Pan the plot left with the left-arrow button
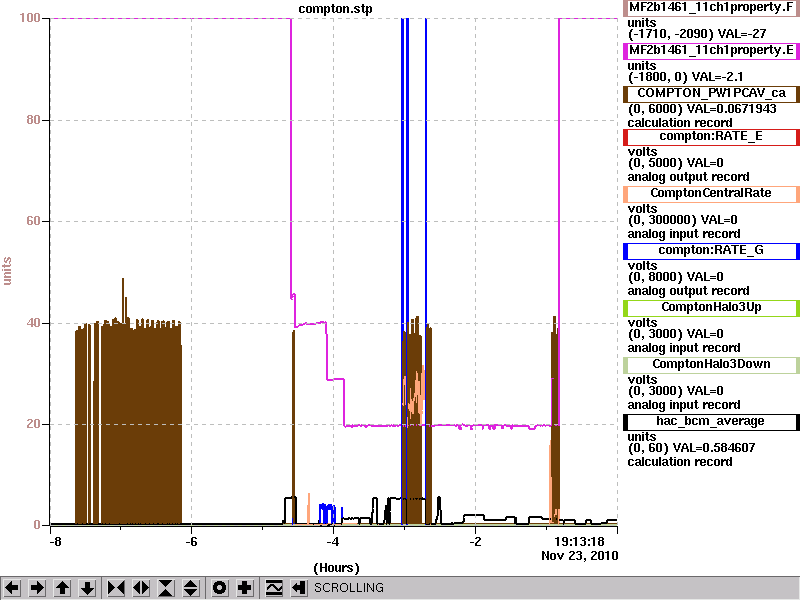 point(12,588)
